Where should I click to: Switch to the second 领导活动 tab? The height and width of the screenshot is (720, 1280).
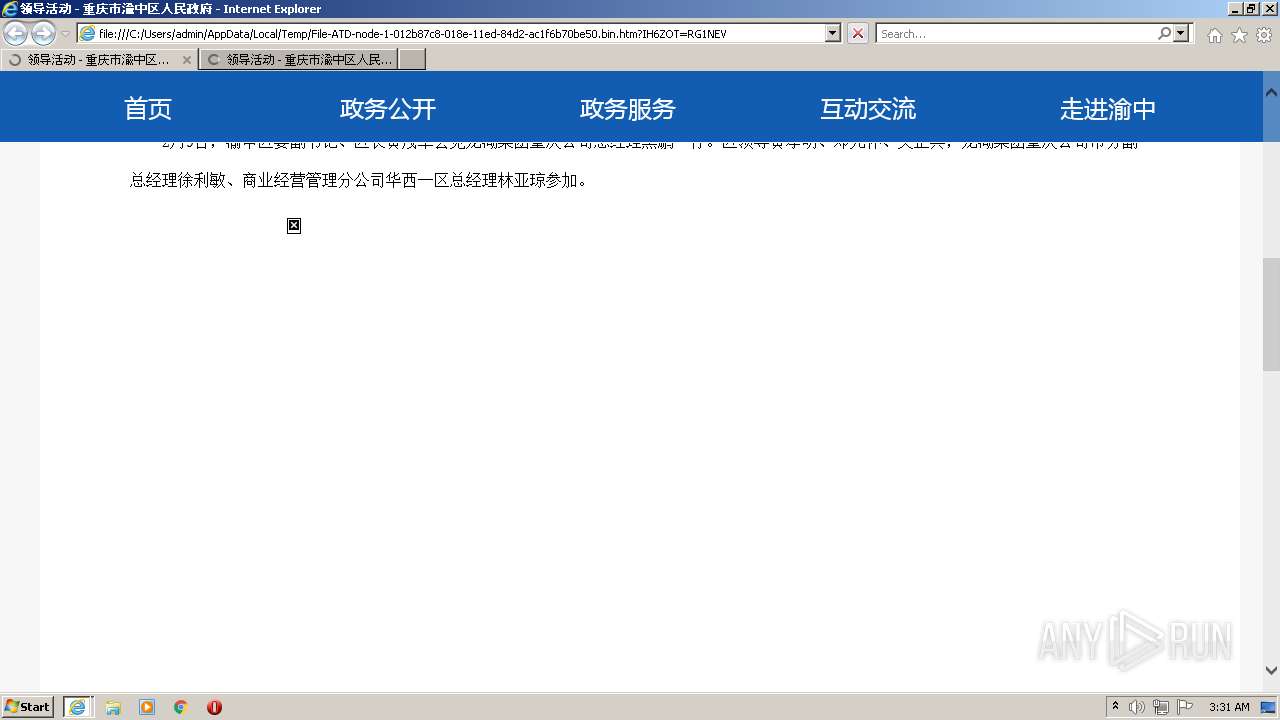pyautogui.click(x=298, y=60)
